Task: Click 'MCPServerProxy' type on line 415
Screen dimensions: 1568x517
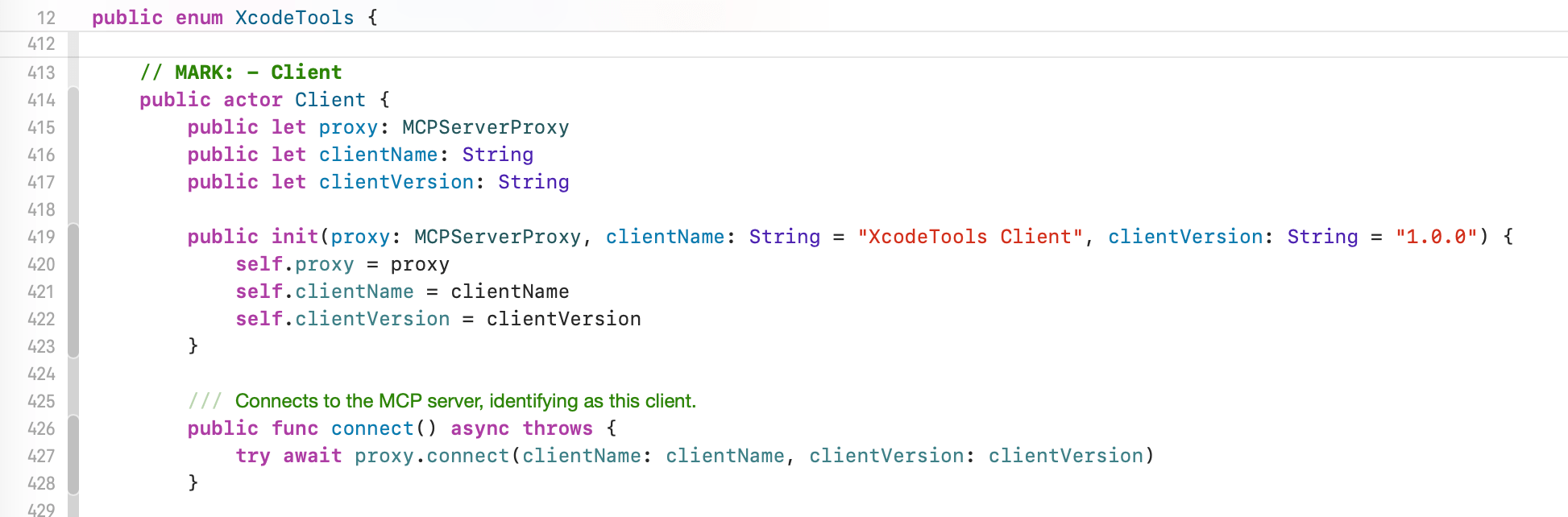Action: point(486,126)
